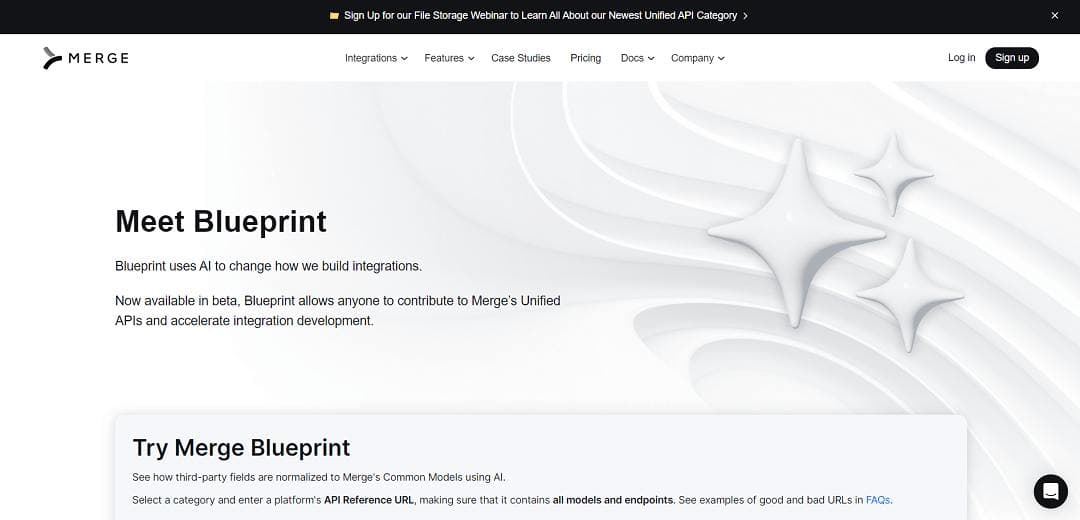Open the Pricing page
Viewport: 1080px width, 520px height.
[585, 58]
